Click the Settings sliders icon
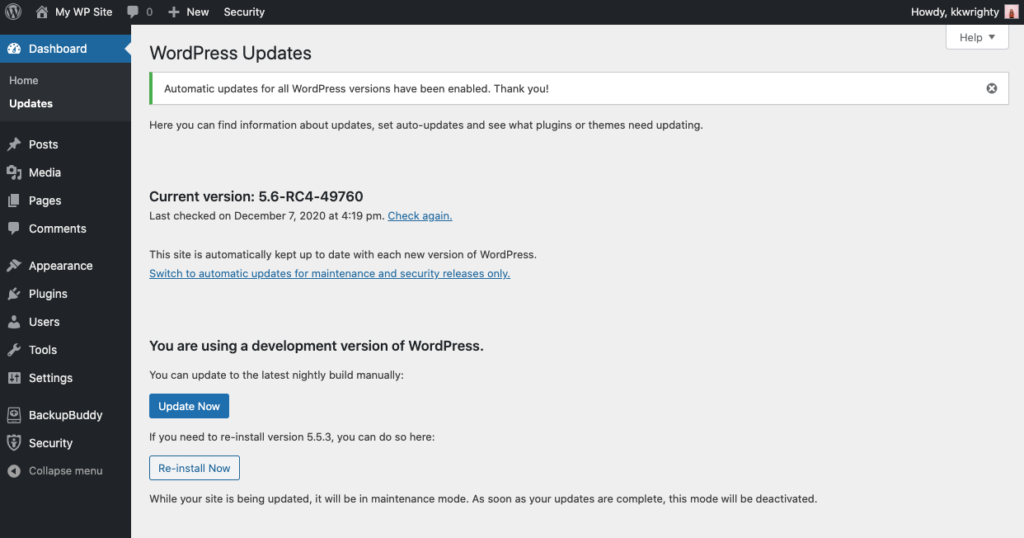Screen dimensions: 1024x538 click(14, 378)
